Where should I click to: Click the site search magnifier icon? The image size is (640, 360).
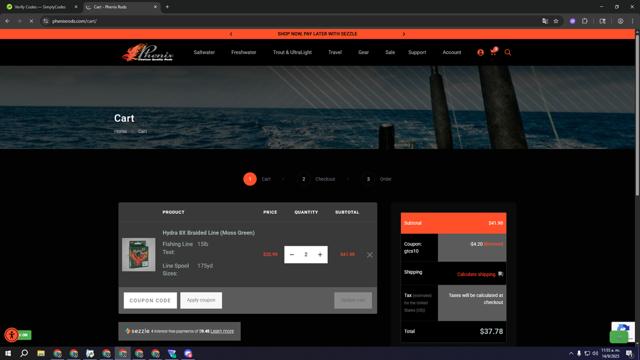tap(508, 52)
